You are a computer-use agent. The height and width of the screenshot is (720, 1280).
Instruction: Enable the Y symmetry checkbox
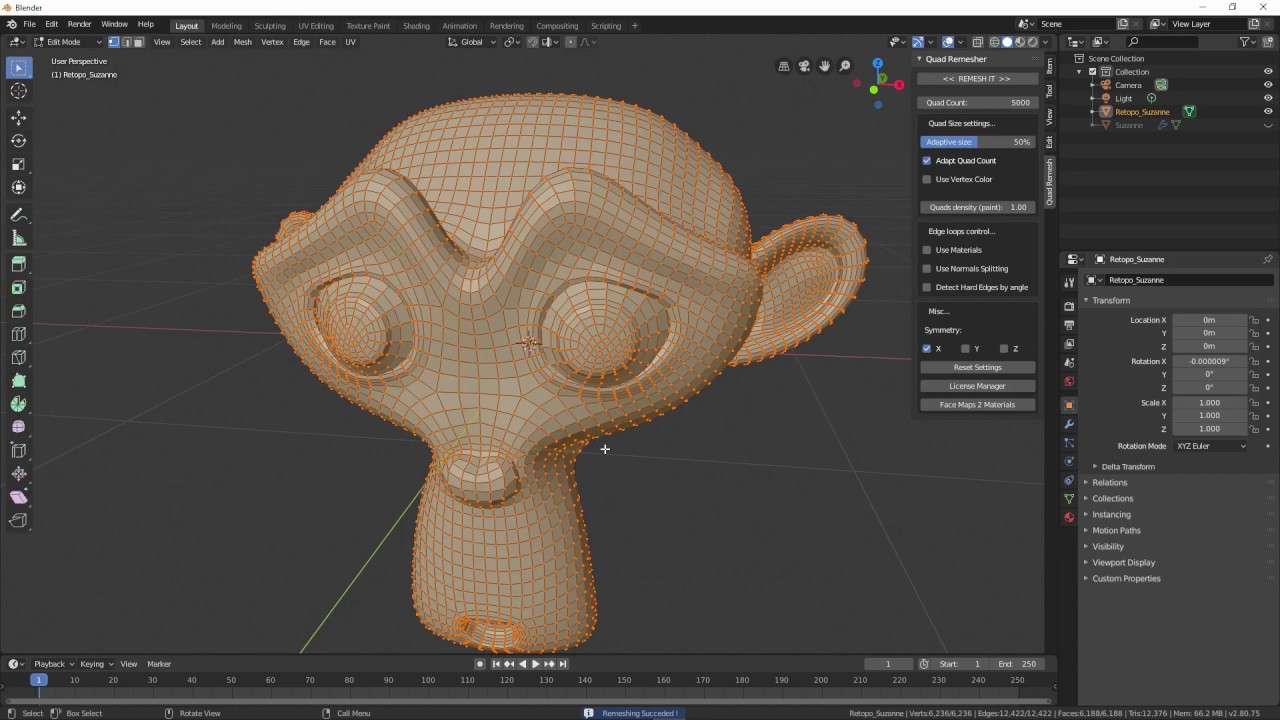(x=965, y=348)
